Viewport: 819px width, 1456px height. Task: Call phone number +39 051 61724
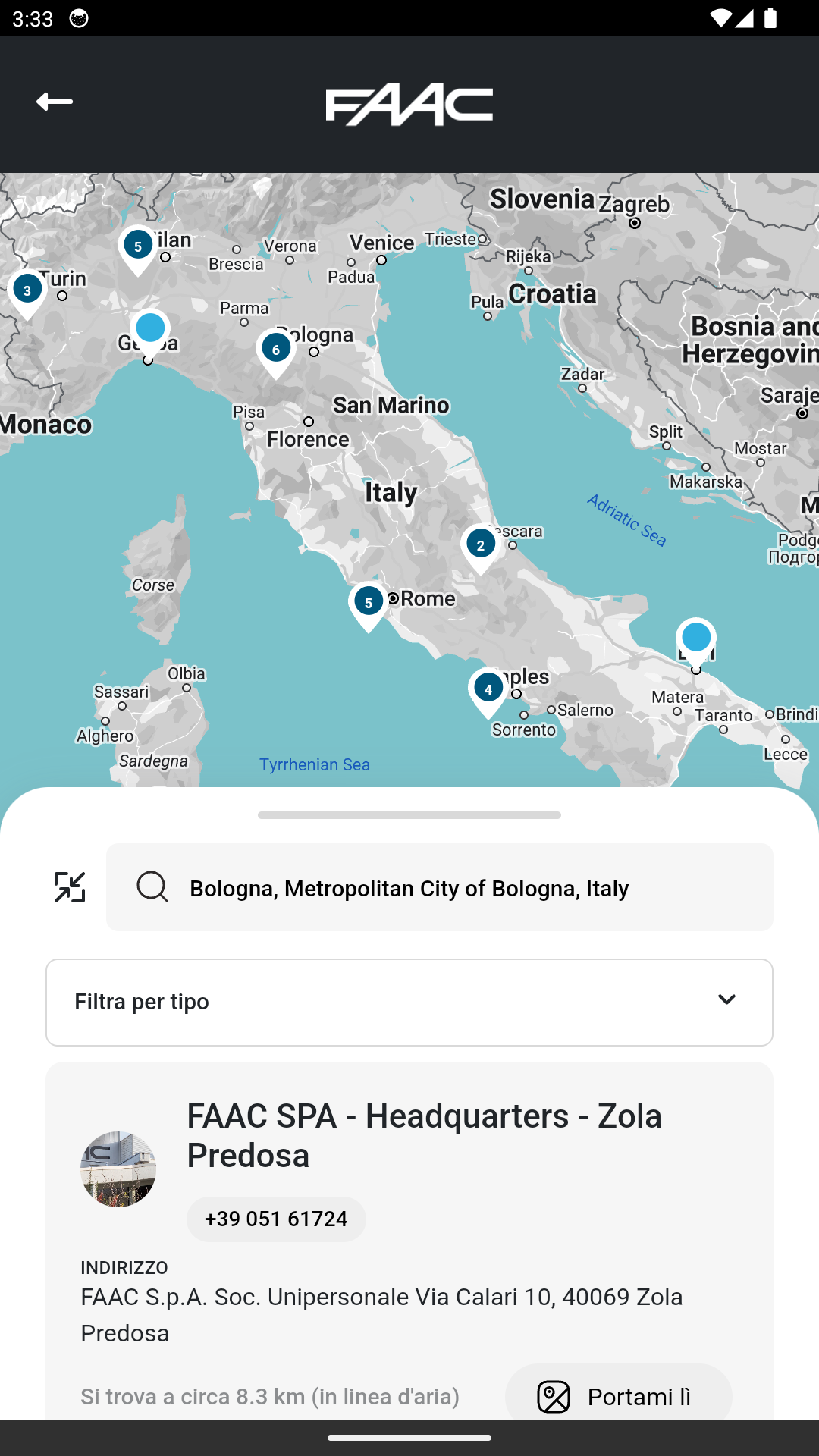point(276,1219)
